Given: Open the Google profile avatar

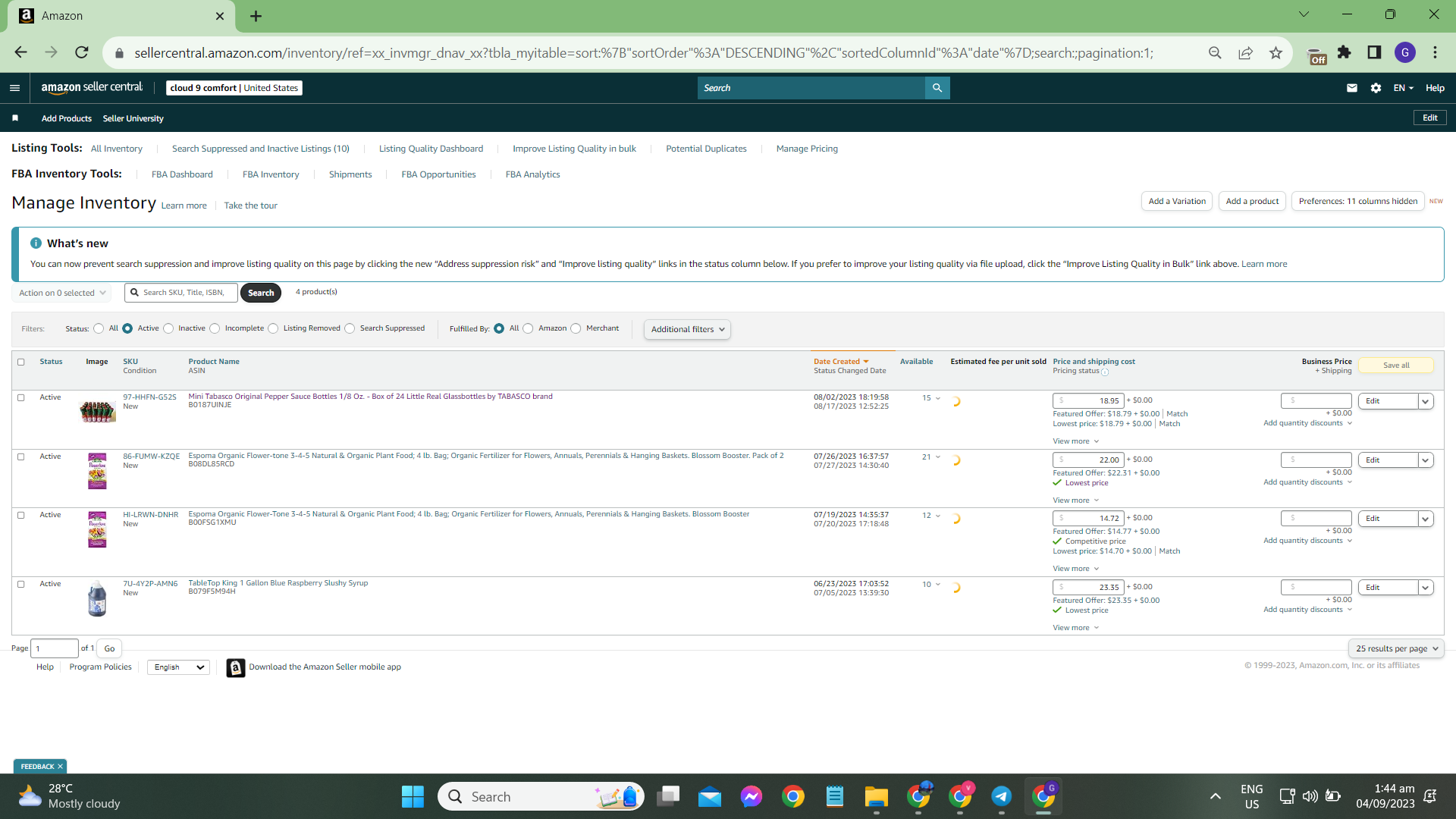Looking at the screenshot, I should tap(1405, 52).
